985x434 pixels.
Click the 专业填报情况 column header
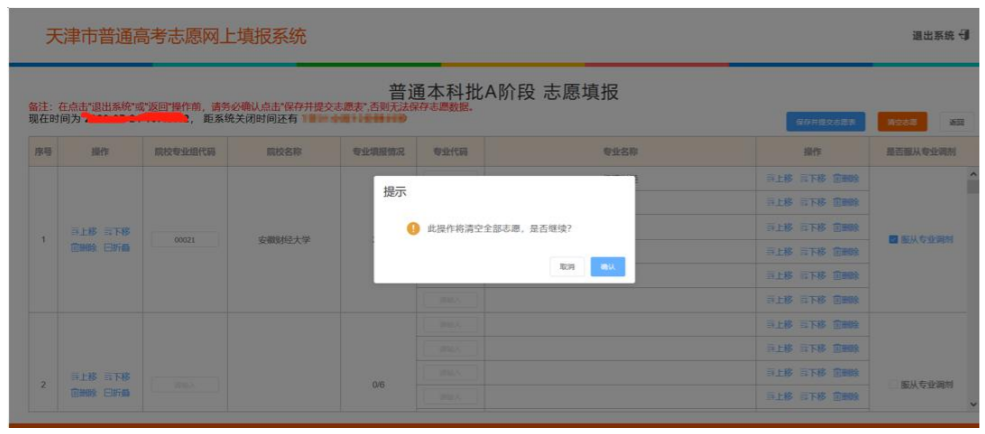(x=379, y=152)
